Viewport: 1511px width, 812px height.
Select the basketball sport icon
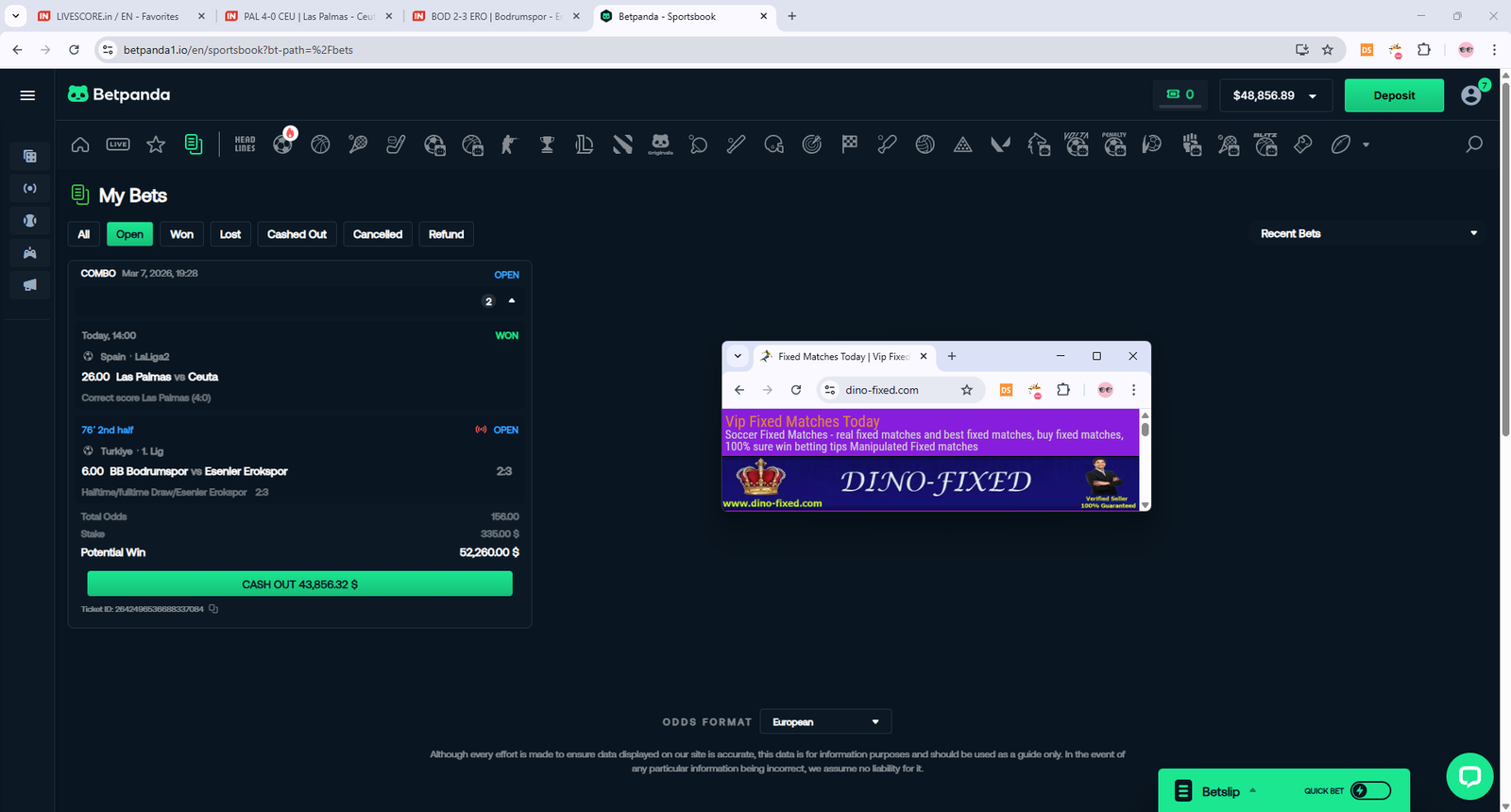pos(320,144)
